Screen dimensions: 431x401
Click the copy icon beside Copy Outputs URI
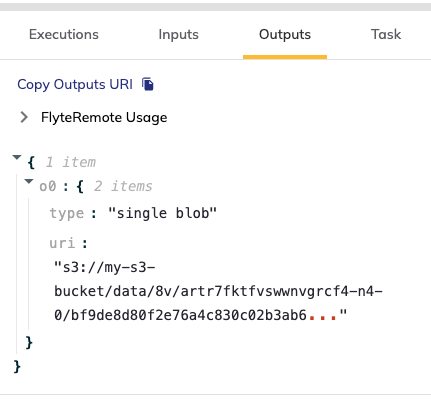click(x=148, y=84)
